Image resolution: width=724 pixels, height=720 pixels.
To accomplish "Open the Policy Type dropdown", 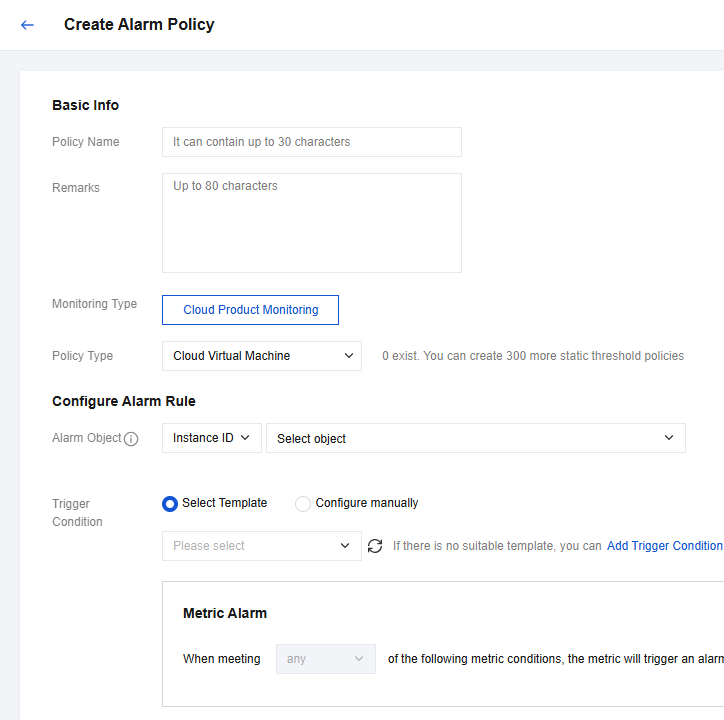I will coord(262,356).
